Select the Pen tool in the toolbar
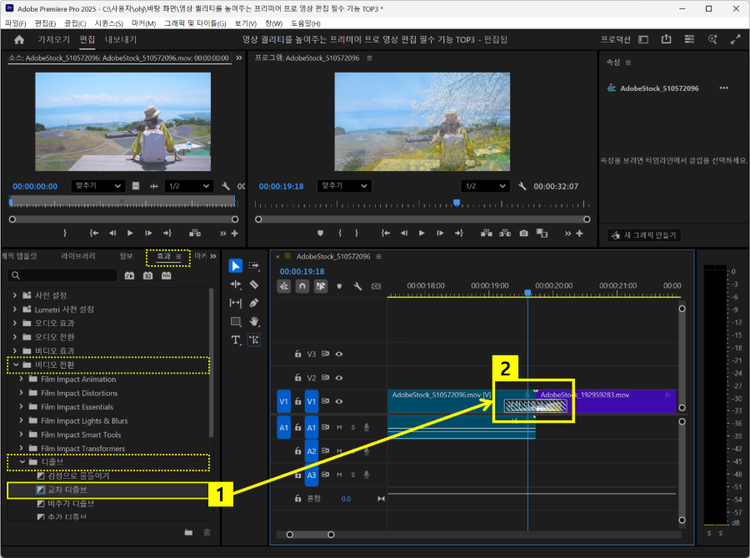This screenshot has width=750, height=558. click(254, 303)
